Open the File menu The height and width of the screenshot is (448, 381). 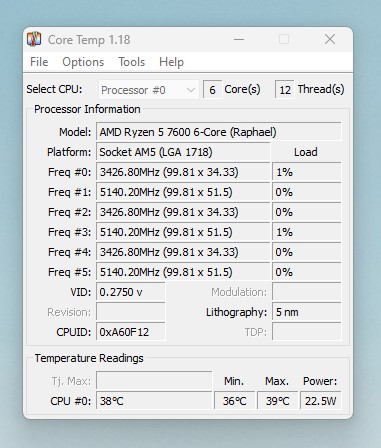click(39, 62)
